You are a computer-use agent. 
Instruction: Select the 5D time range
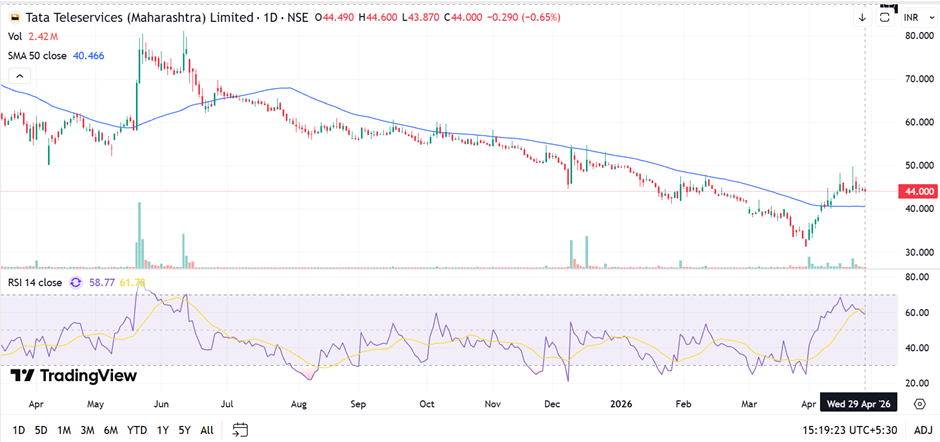click(x=40, y=430)
